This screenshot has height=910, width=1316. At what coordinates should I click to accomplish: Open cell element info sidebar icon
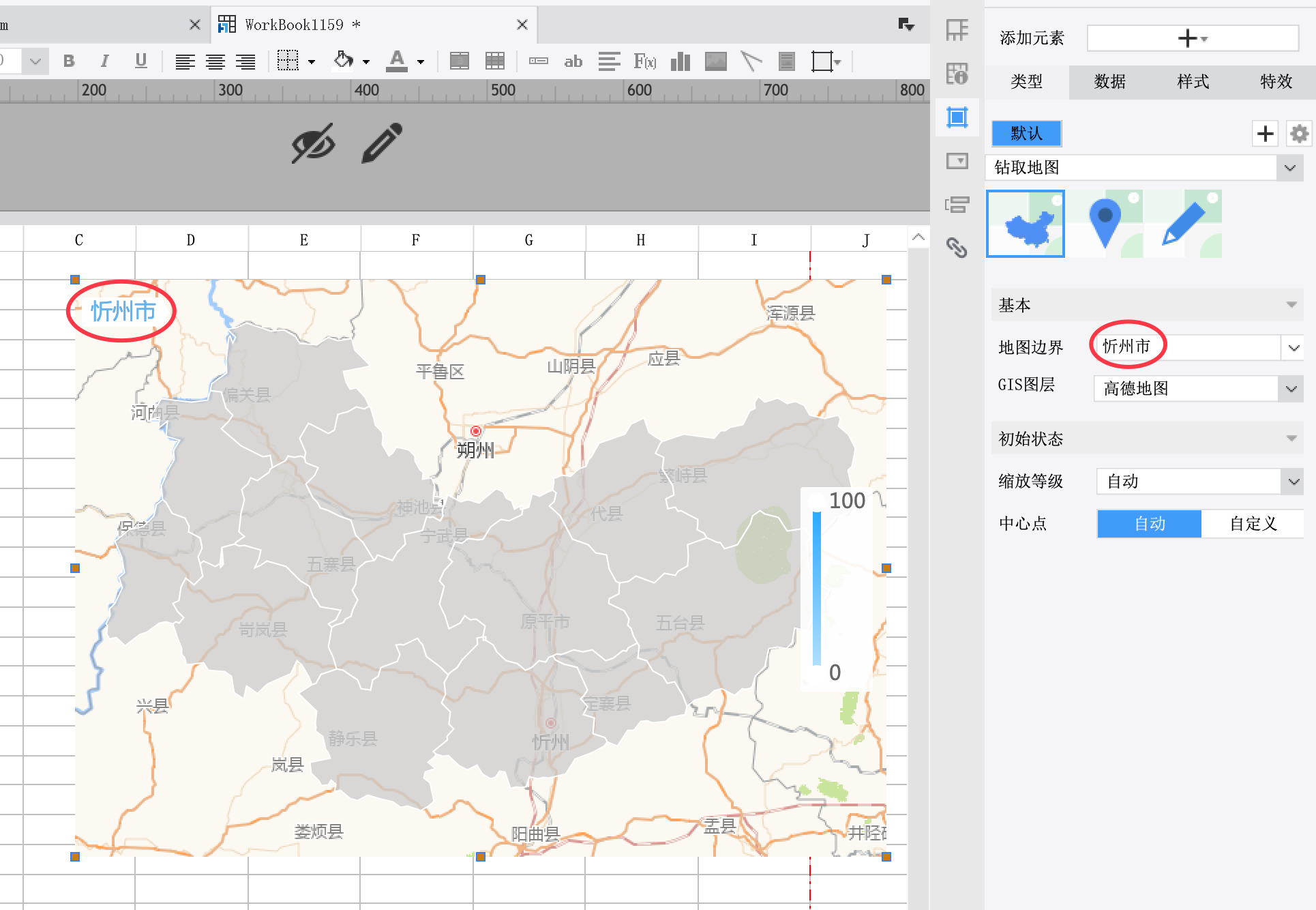pos(957,74)
